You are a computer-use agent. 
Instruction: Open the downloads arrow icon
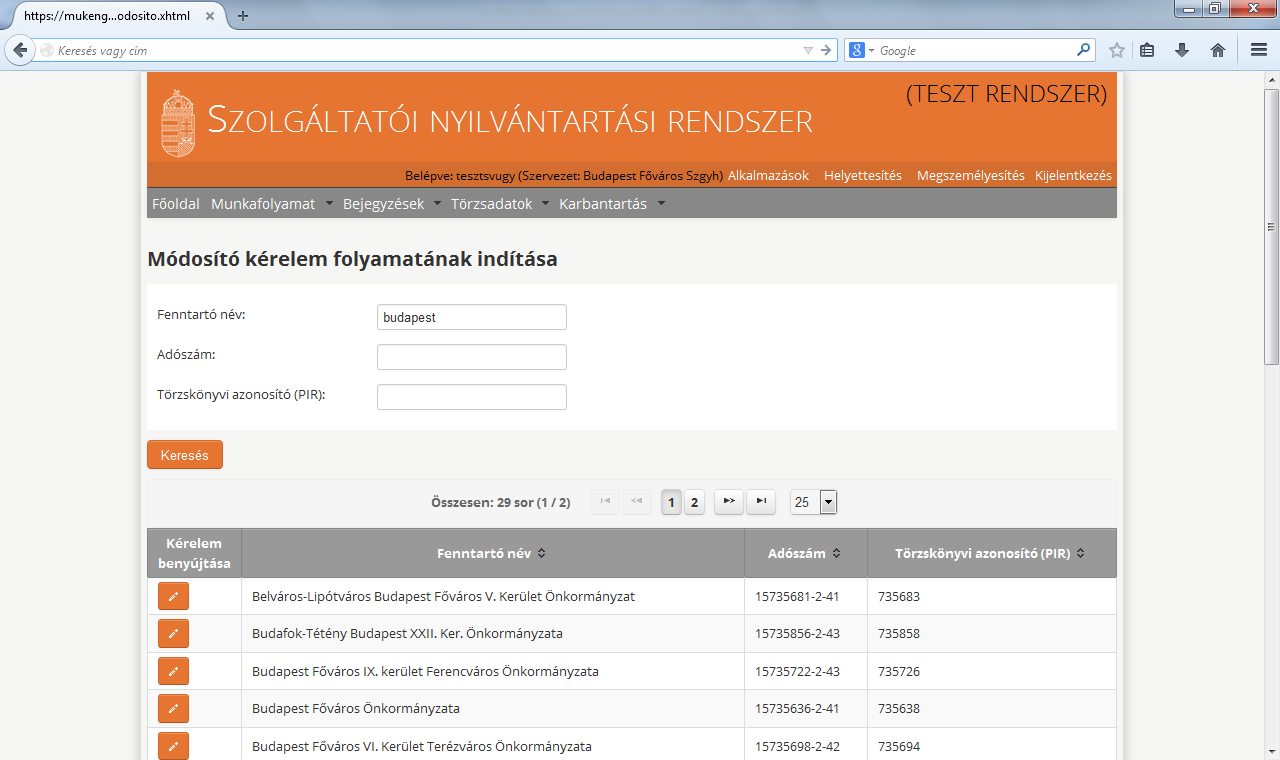click(1182, 50)
